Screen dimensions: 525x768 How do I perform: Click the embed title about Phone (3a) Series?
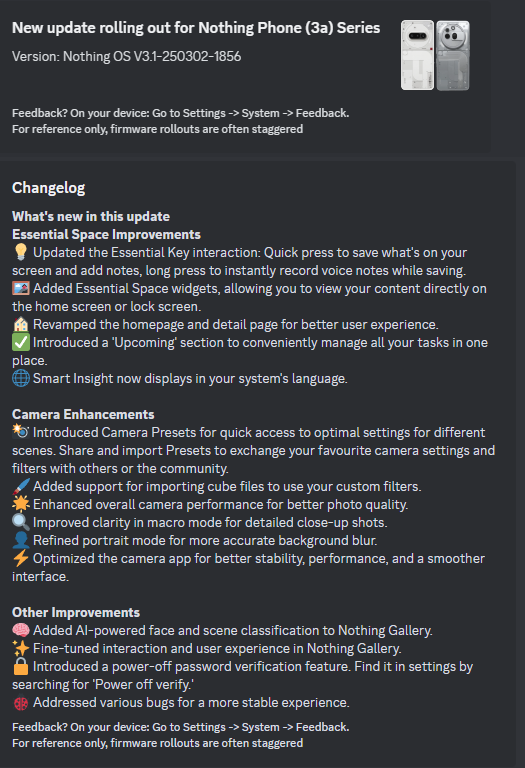(196, 28)
